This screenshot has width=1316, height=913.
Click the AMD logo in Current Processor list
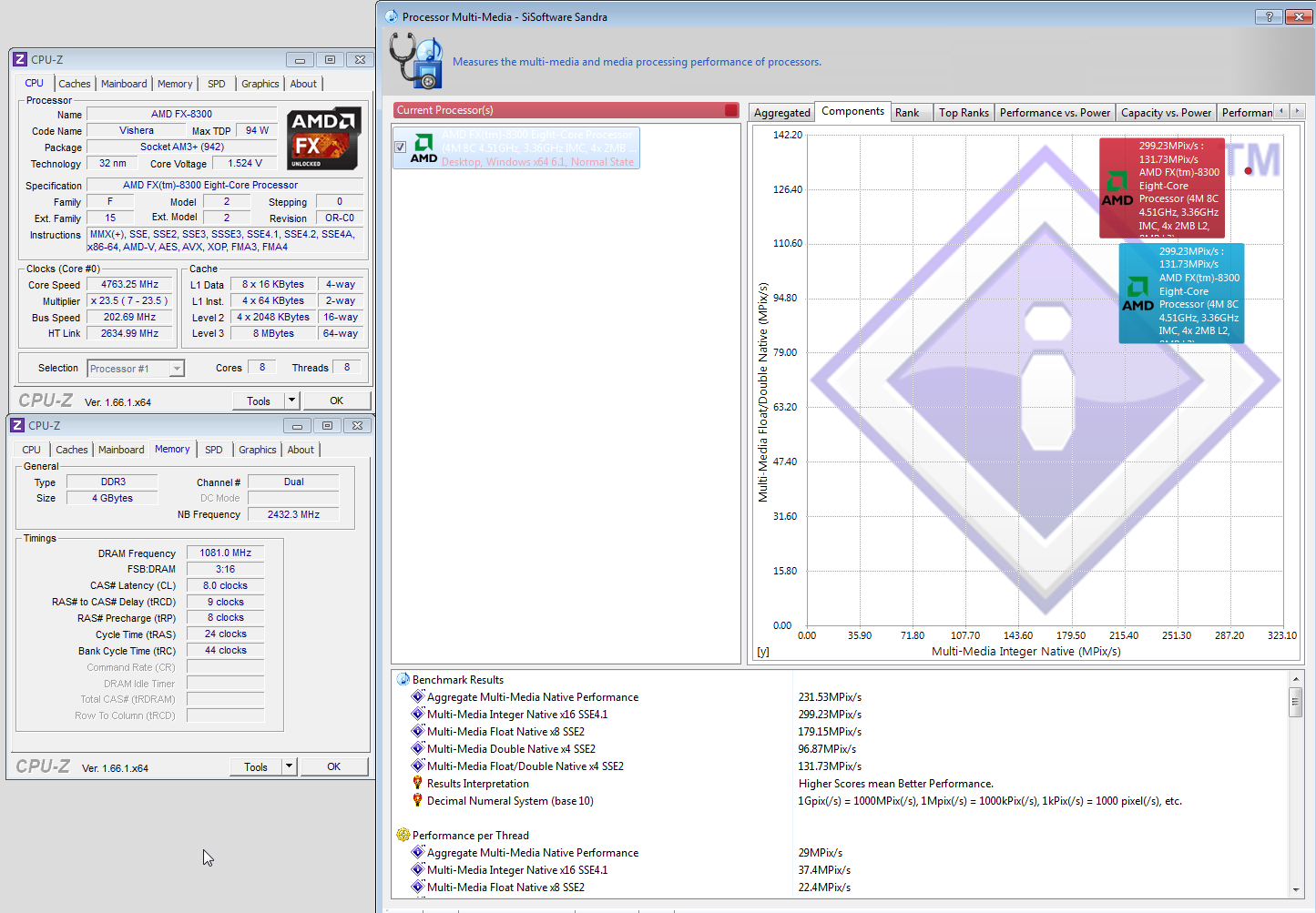(423, 147)
